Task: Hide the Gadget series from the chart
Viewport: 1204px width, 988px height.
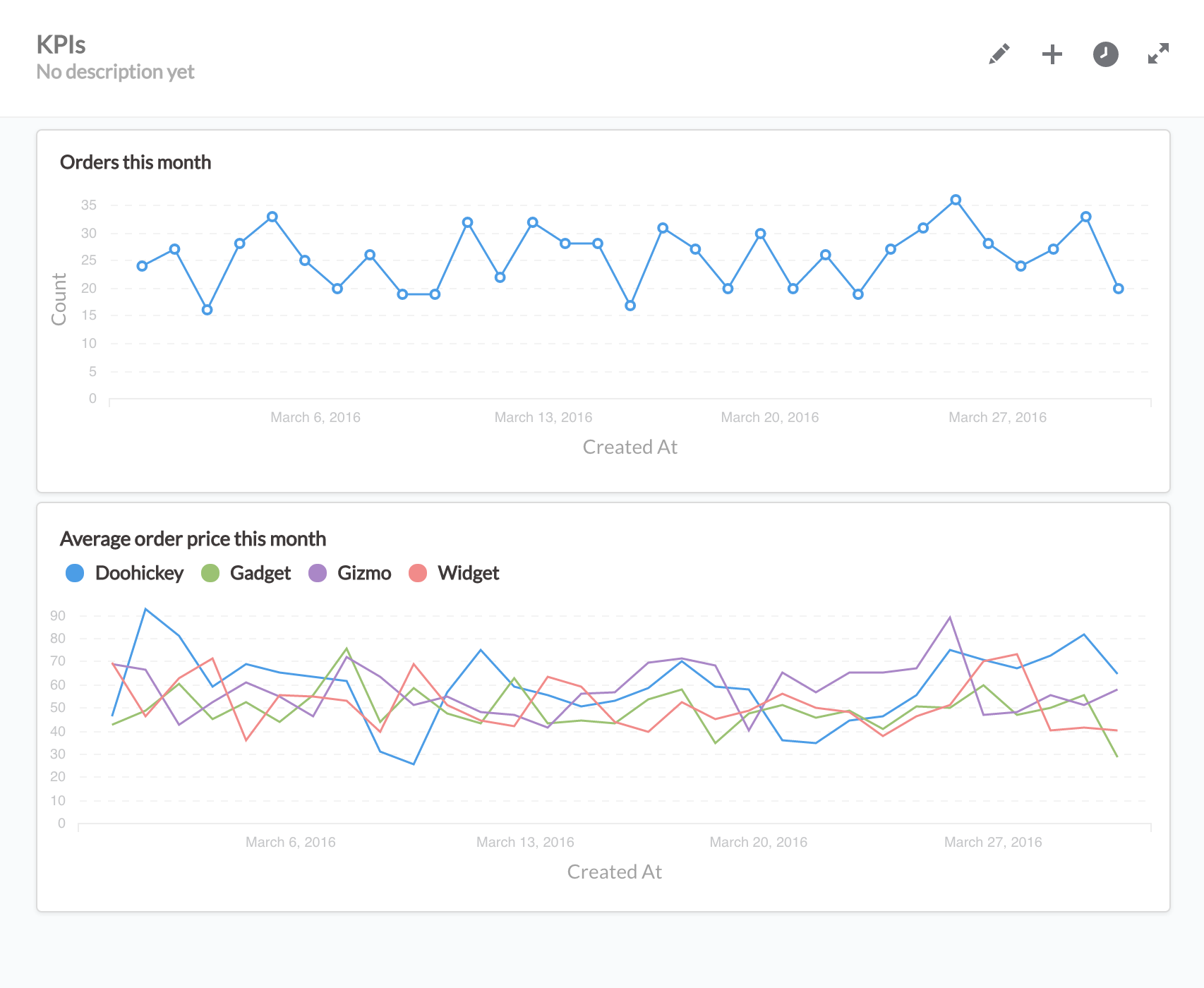Action: 260,573
